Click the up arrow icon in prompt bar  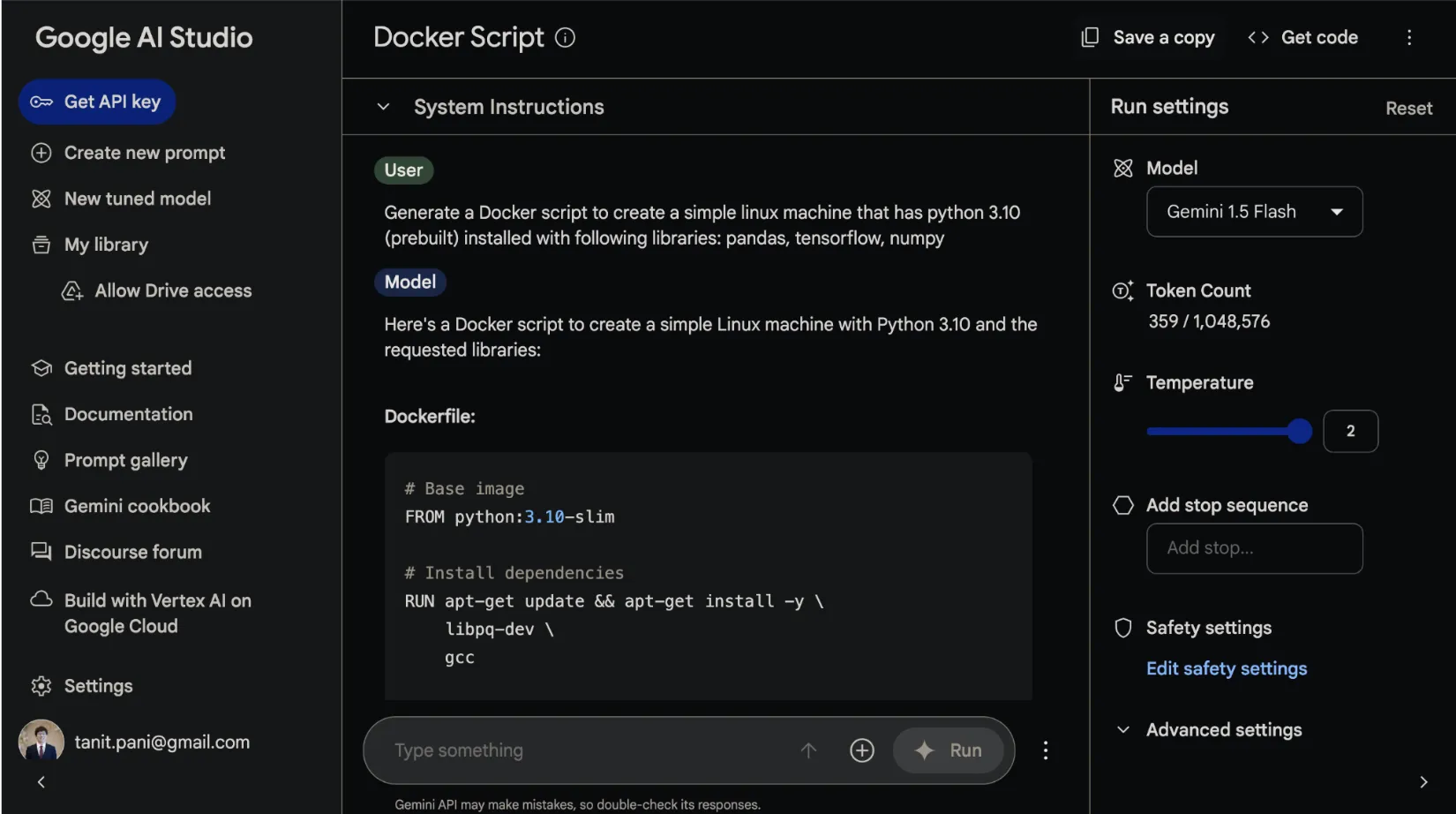click(x=808, y=750)
